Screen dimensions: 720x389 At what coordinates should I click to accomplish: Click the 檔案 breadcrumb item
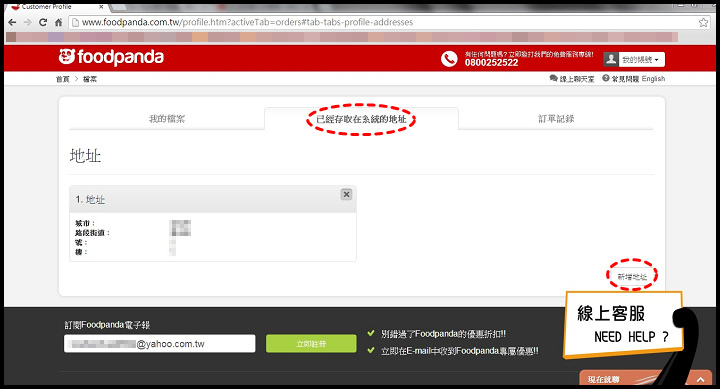[90, 79]
